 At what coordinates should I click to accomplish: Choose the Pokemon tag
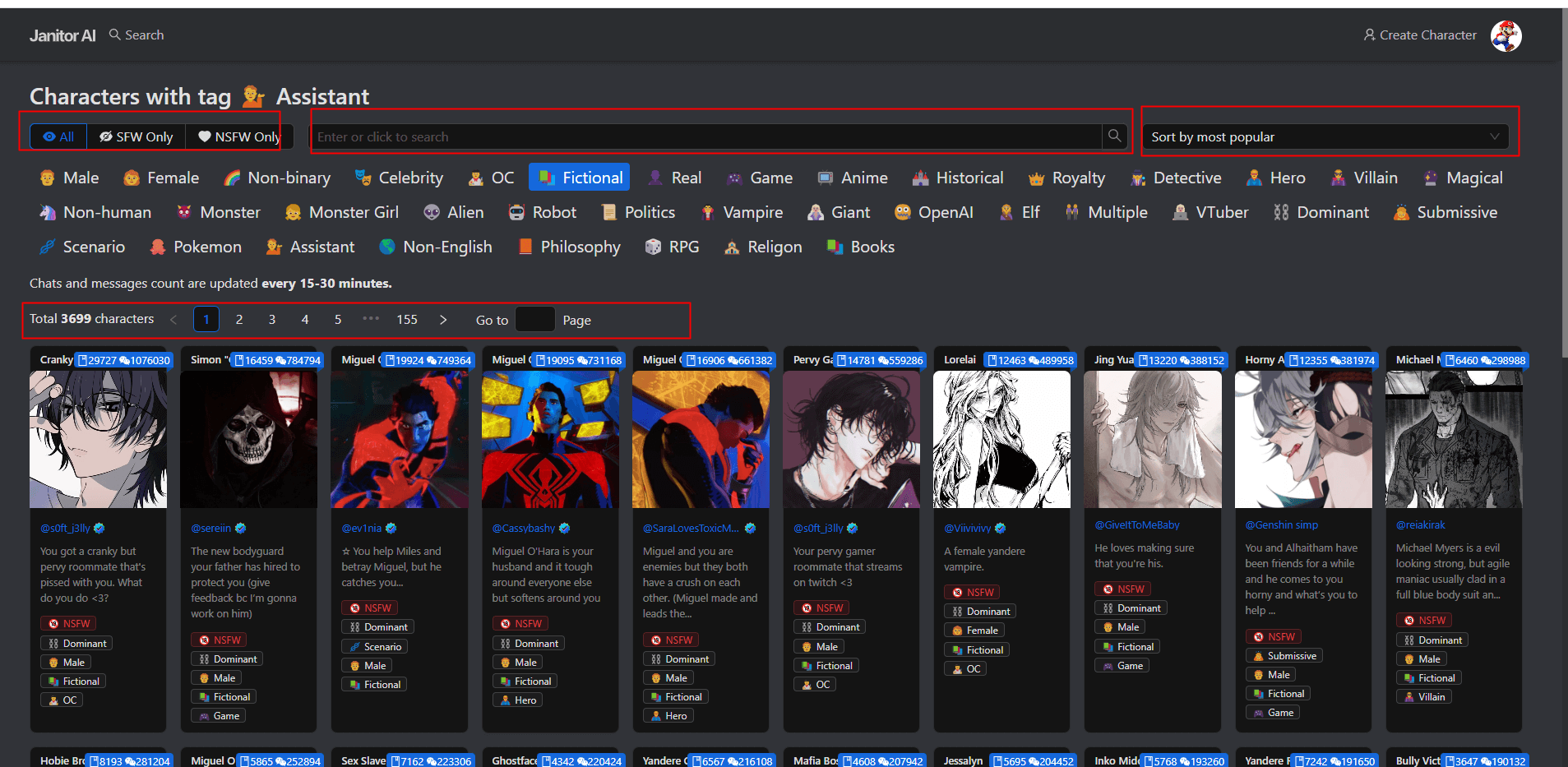pyautogui.click(x=196, y=247)
